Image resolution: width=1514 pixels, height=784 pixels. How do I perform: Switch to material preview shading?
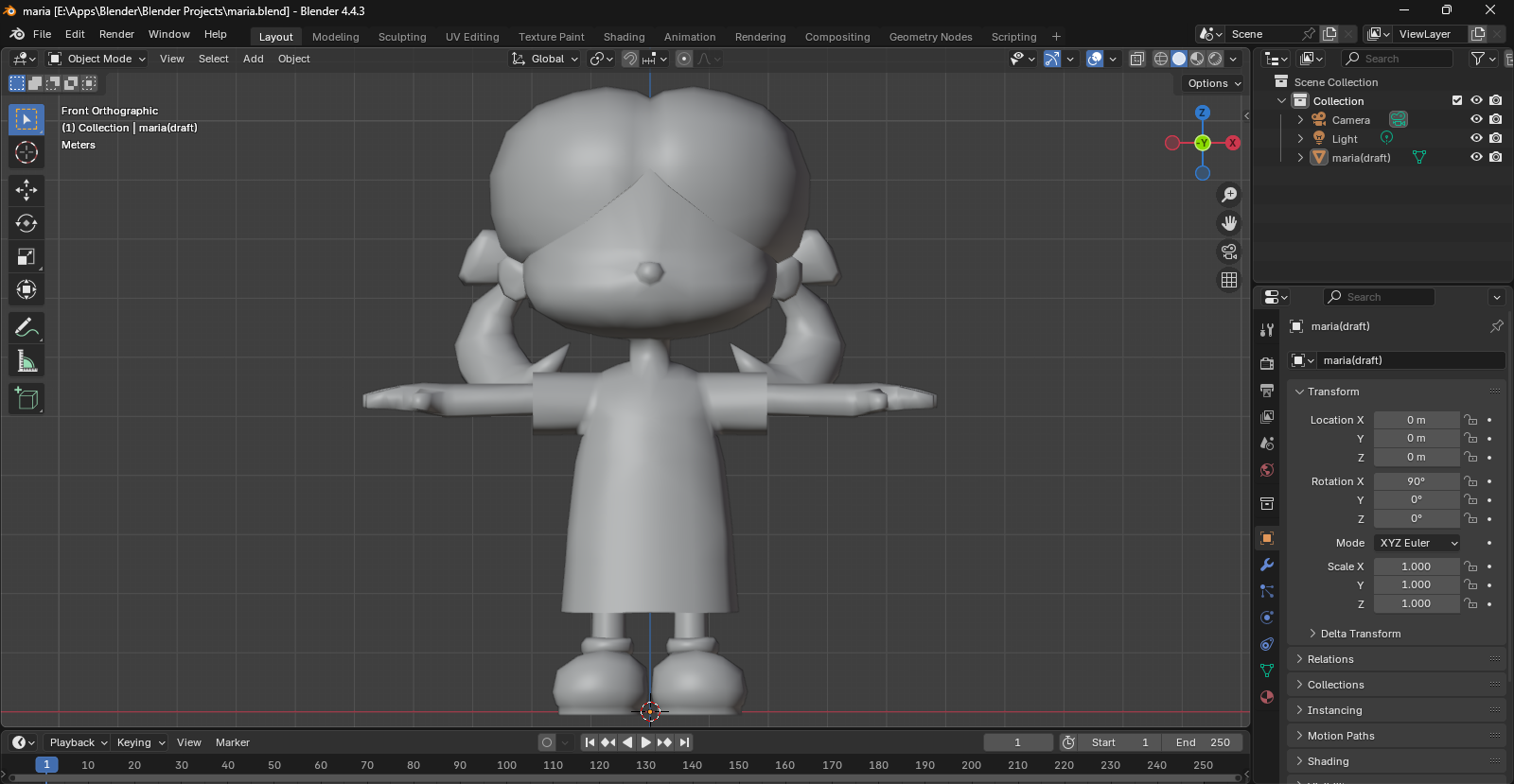[1197, 59]
